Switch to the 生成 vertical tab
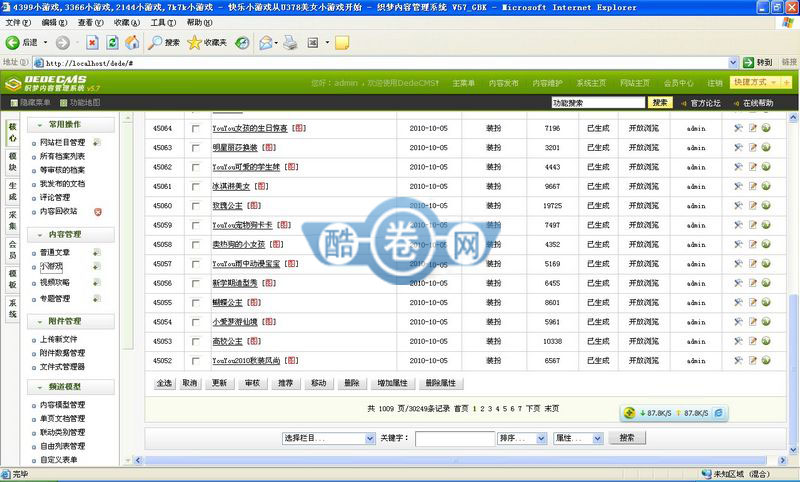800x482 pixels. [x=13, y=191]
